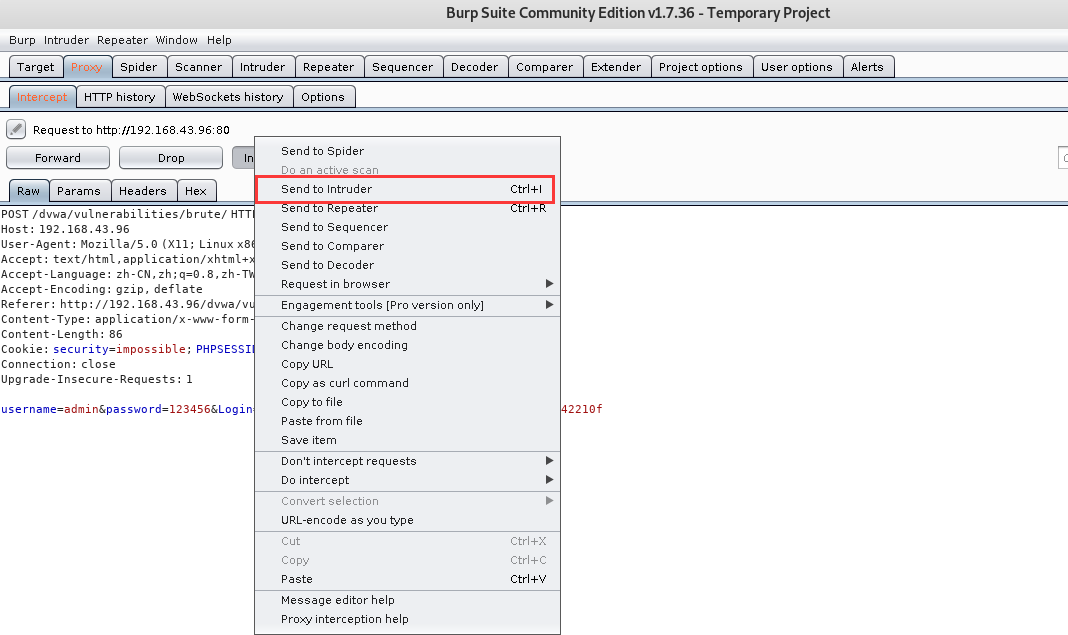The image size is (1068, 635).
Task: Select the WebSockets history sub-tab
Action: click(x=227, y=97)
